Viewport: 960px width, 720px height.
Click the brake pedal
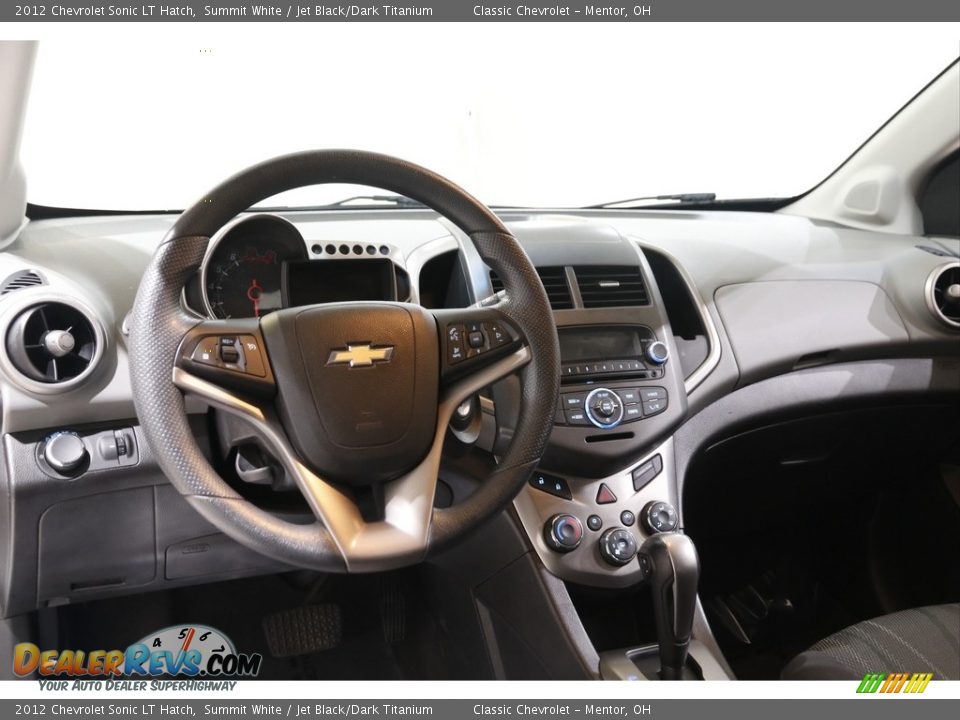(302, 629)
